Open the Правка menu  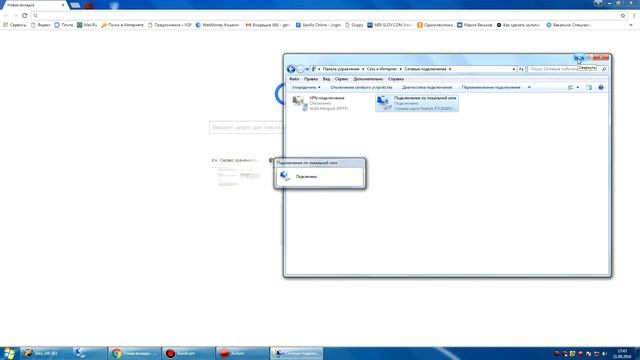coord(311,79)
